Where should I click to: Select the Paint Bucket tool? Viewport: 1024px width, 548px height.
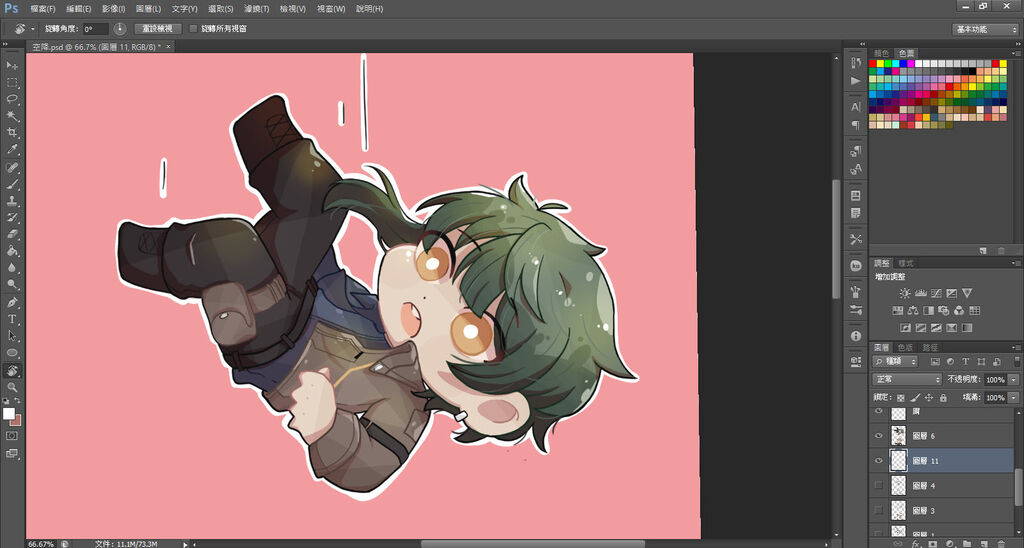[x=12, y=251]
